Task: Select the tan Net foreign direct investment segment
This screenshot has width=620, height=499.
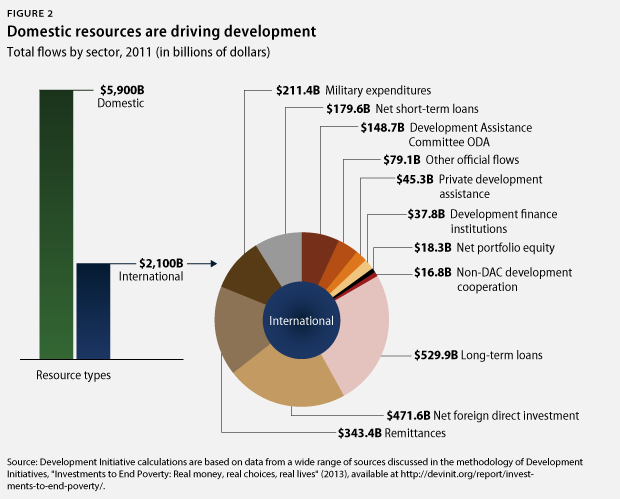Action: 288,382
